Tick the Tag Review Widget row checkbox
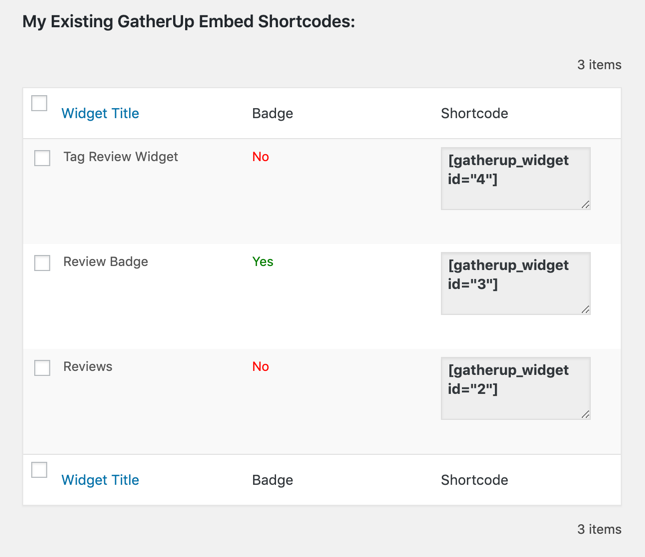This screenshot has width=645, height=557. (42, 158)
